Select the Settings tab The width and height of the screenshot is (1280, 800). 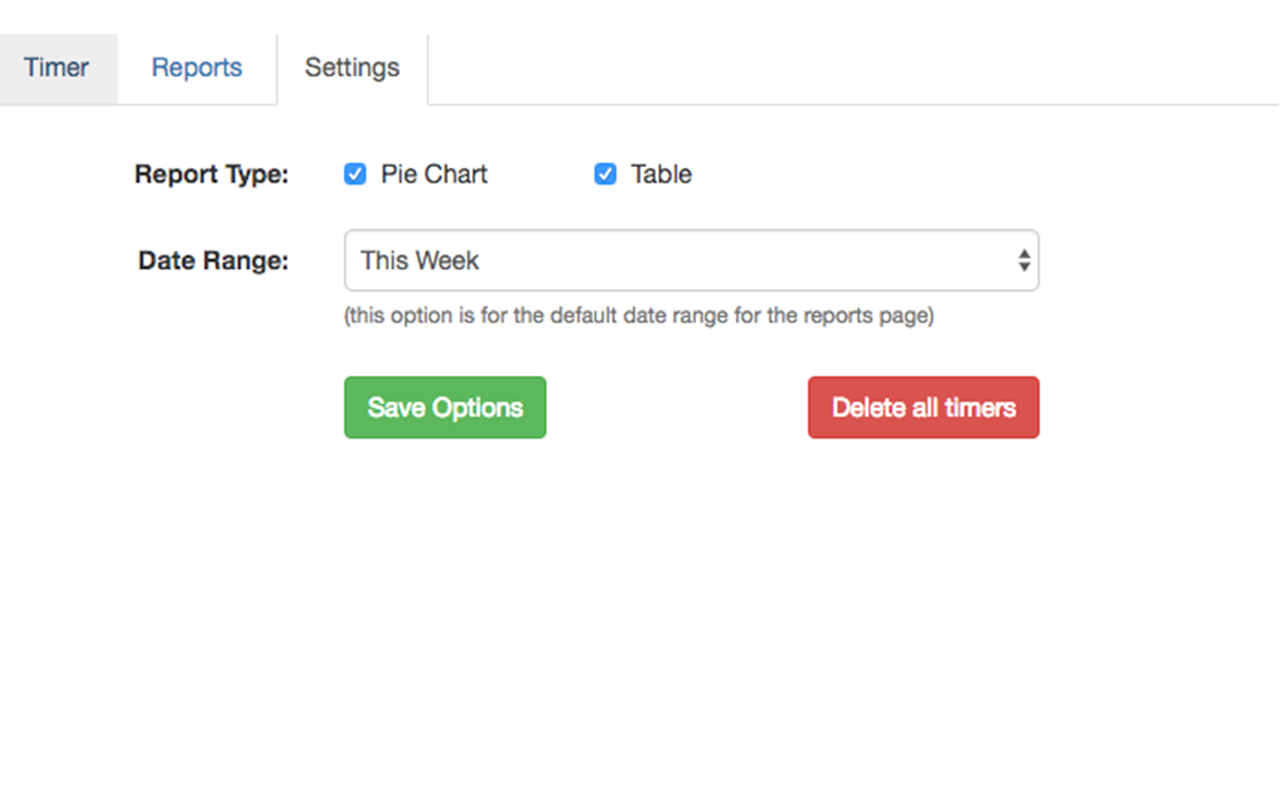tap(352, 68)
